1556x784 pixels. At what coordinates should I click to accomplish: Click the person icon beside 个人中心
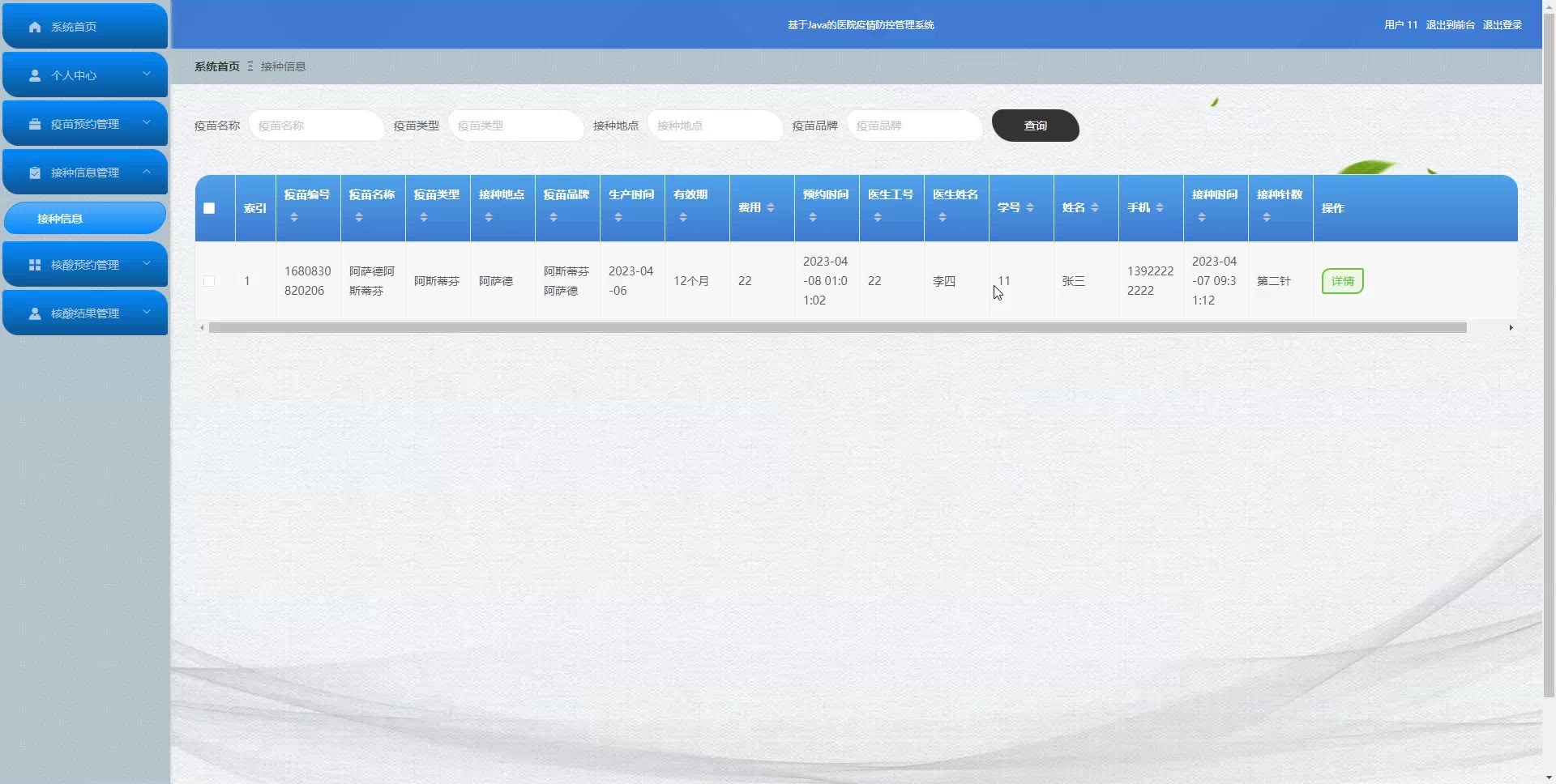coord(35,75)
